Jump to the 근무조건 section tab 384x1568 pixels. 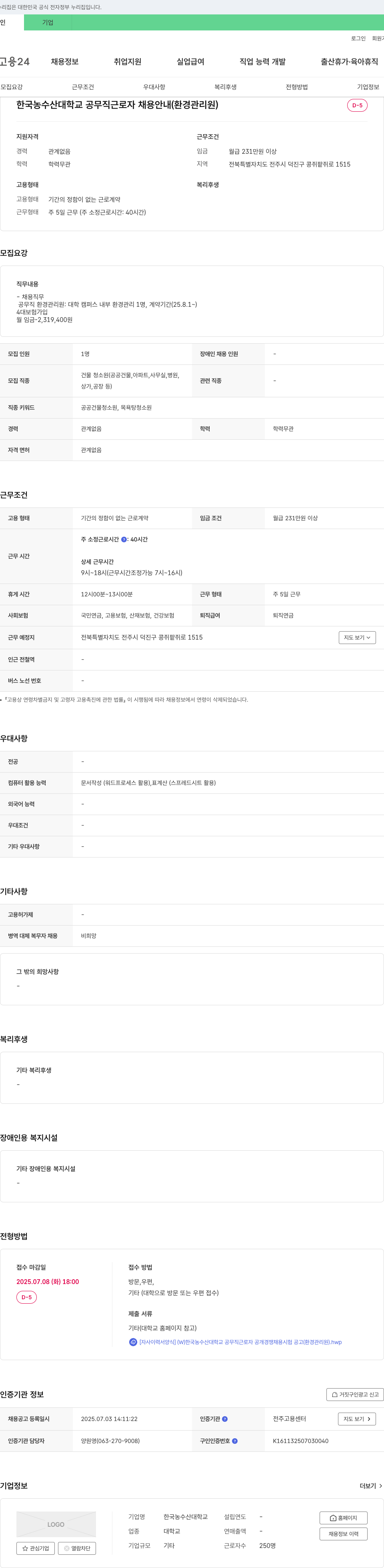coord(83,87)
